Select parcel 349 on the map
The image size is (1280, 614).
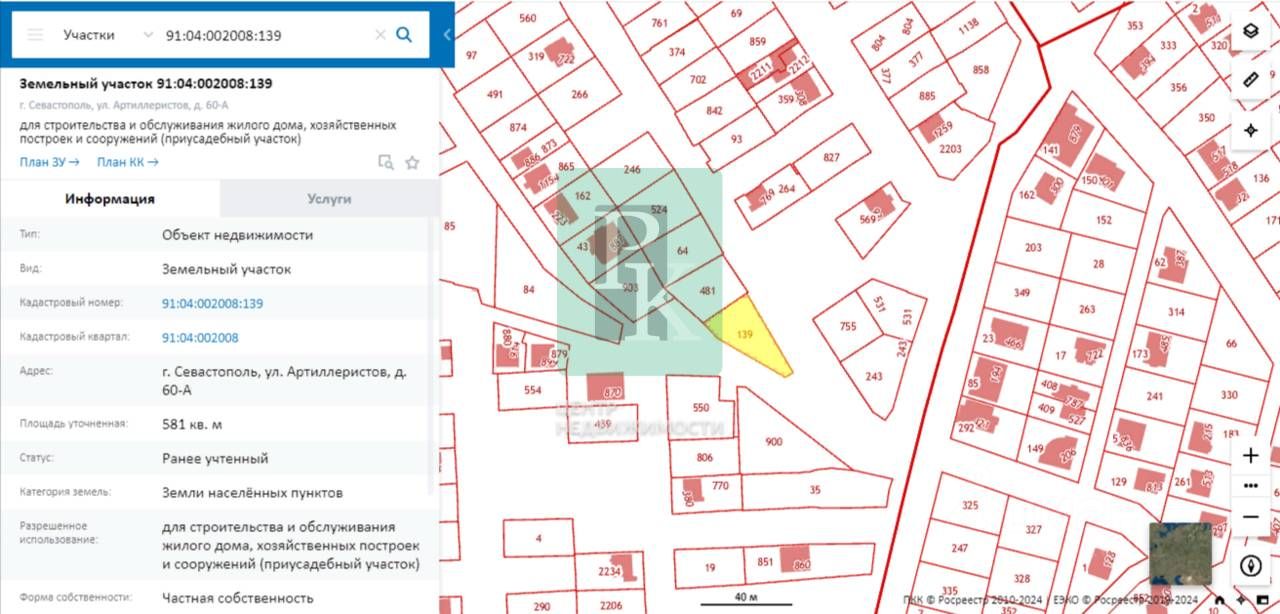(x=1022, y=293)
